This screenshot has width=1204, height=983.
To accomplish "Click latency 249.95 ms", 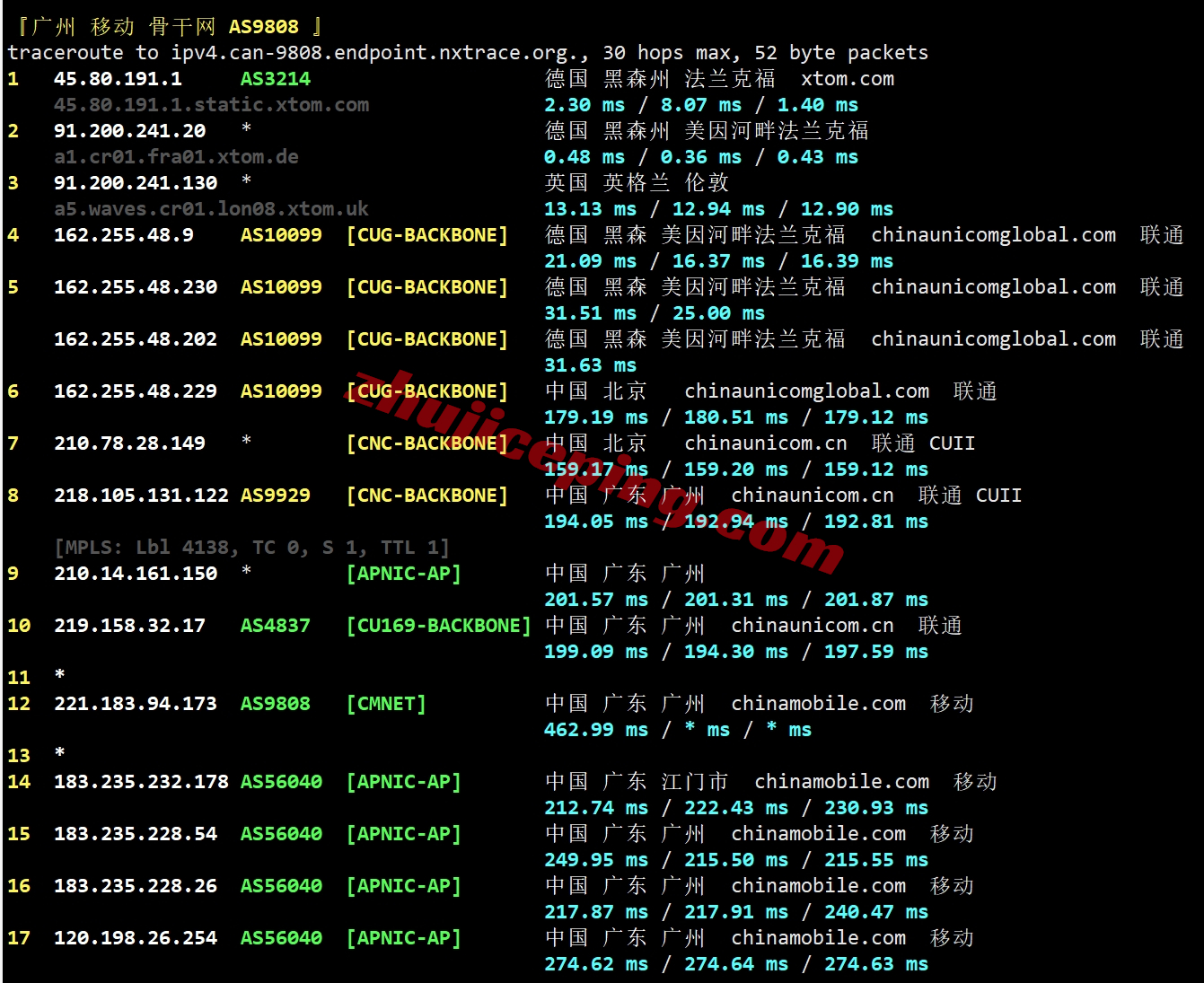I will click(x=596, y=860).
